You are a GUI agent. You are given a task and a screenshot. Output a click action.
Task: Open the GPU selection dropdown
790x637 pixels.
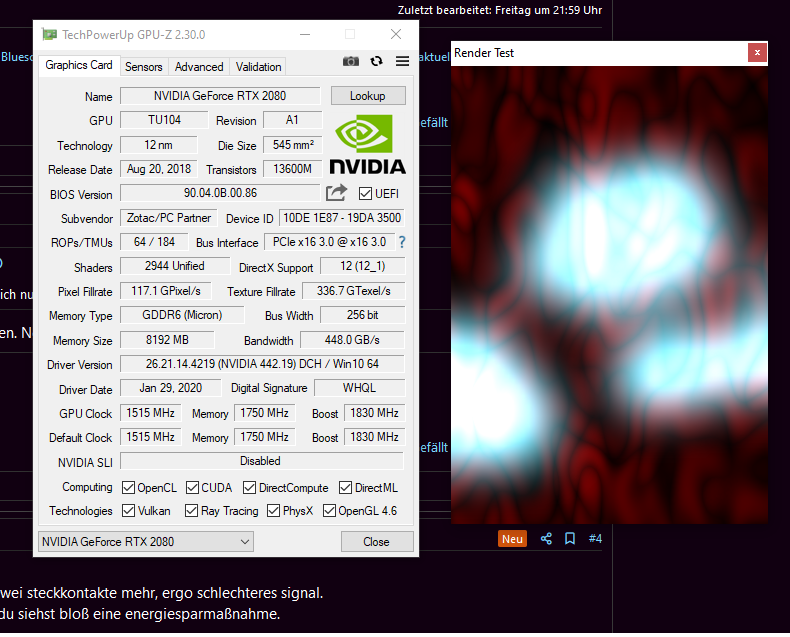pyautogui.click(x=146, y=542)
